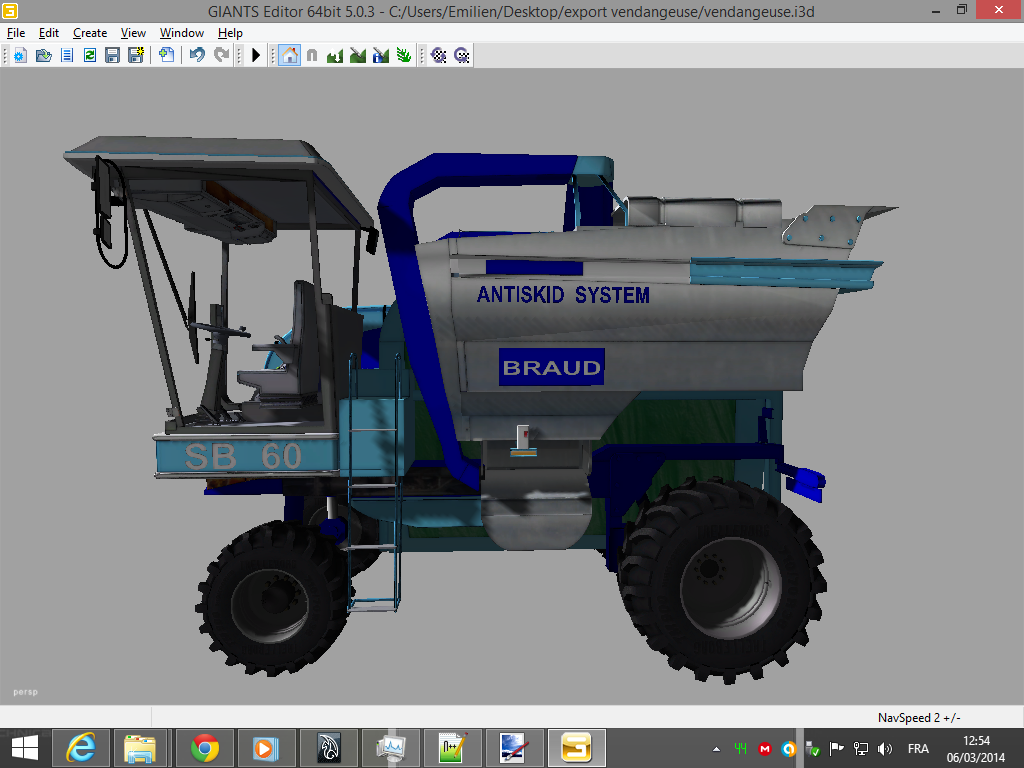Click the Open scene folder icon
Viewport: 1024px width, 768px height.
coord(44,56)
